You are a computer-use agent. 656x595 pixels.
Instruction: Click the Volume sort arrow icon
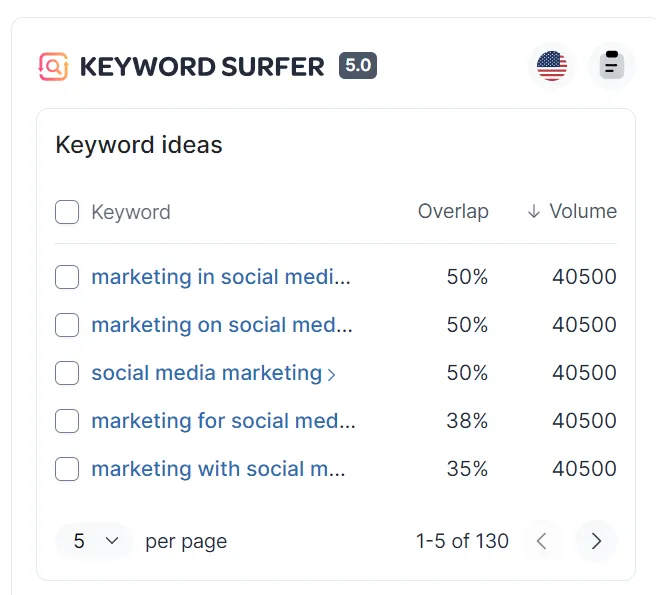(534, 211)
